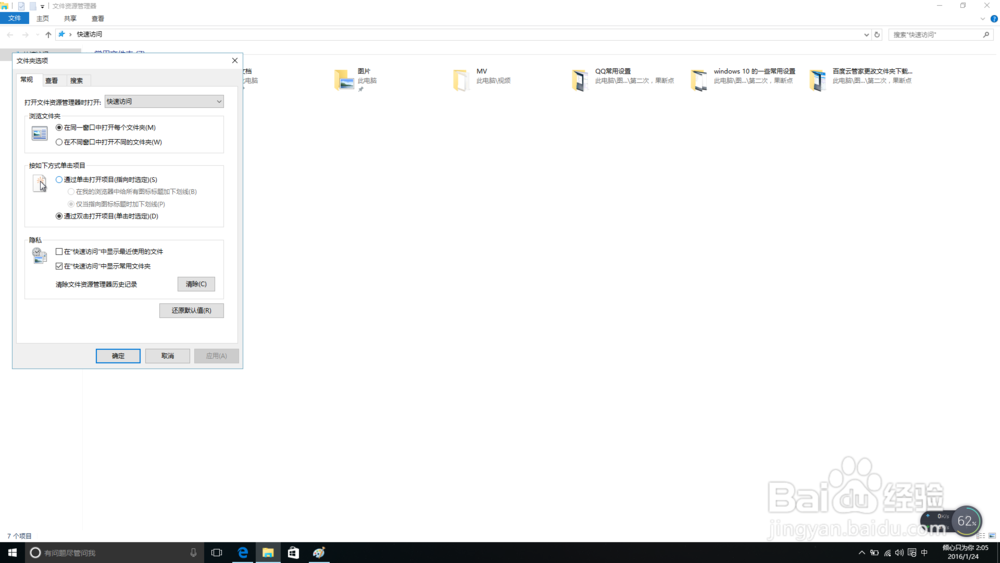
Task: Open the Windows Start menu
Action: click(x=12, y=553)
